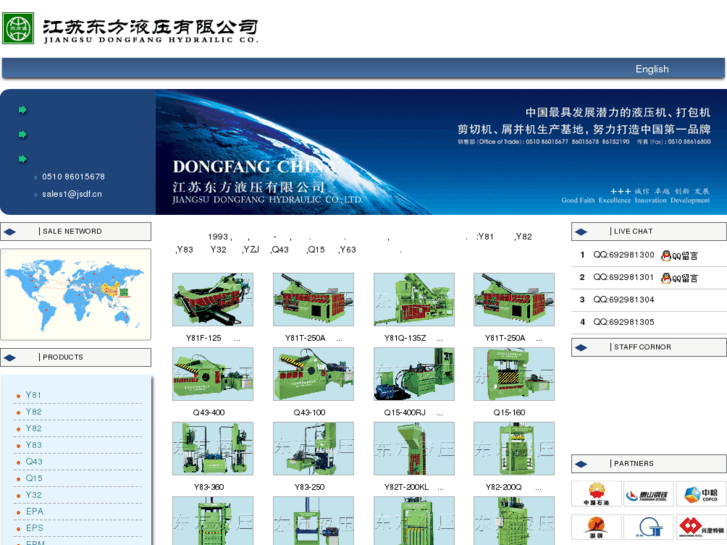Click the PARTNERS panel title

coord(633,463)
